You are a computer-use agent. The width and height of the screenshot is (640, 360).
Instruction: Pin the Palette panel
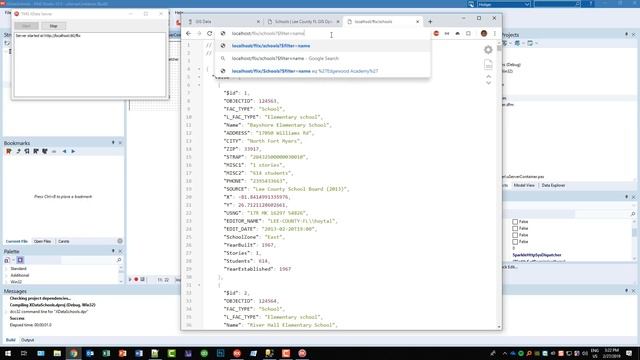point(113,251)
